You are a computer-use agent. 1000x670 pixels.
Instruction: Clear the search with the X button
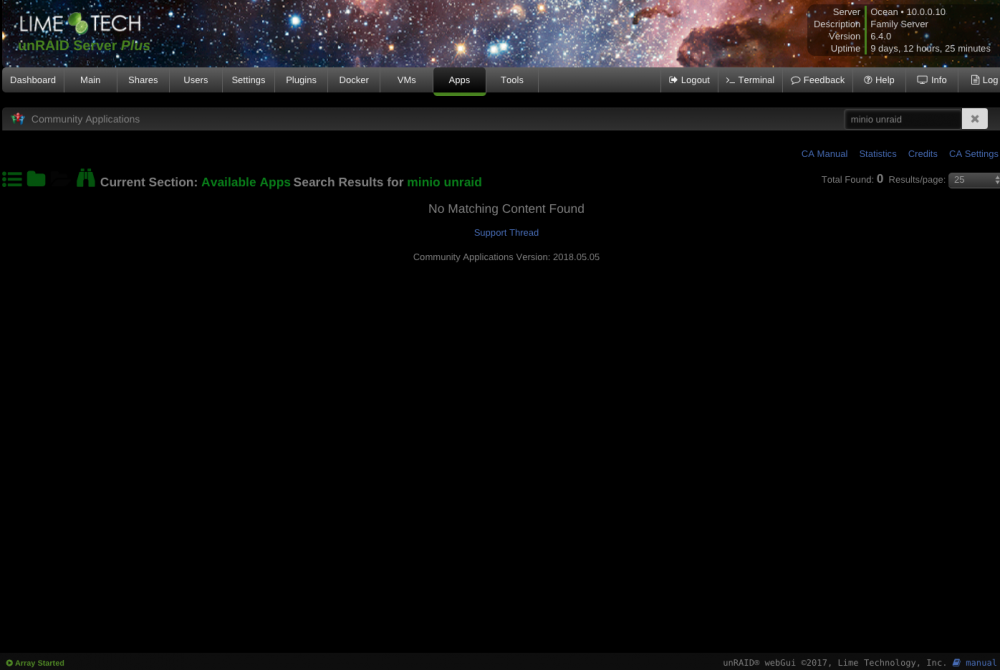(x=974, y=119)
